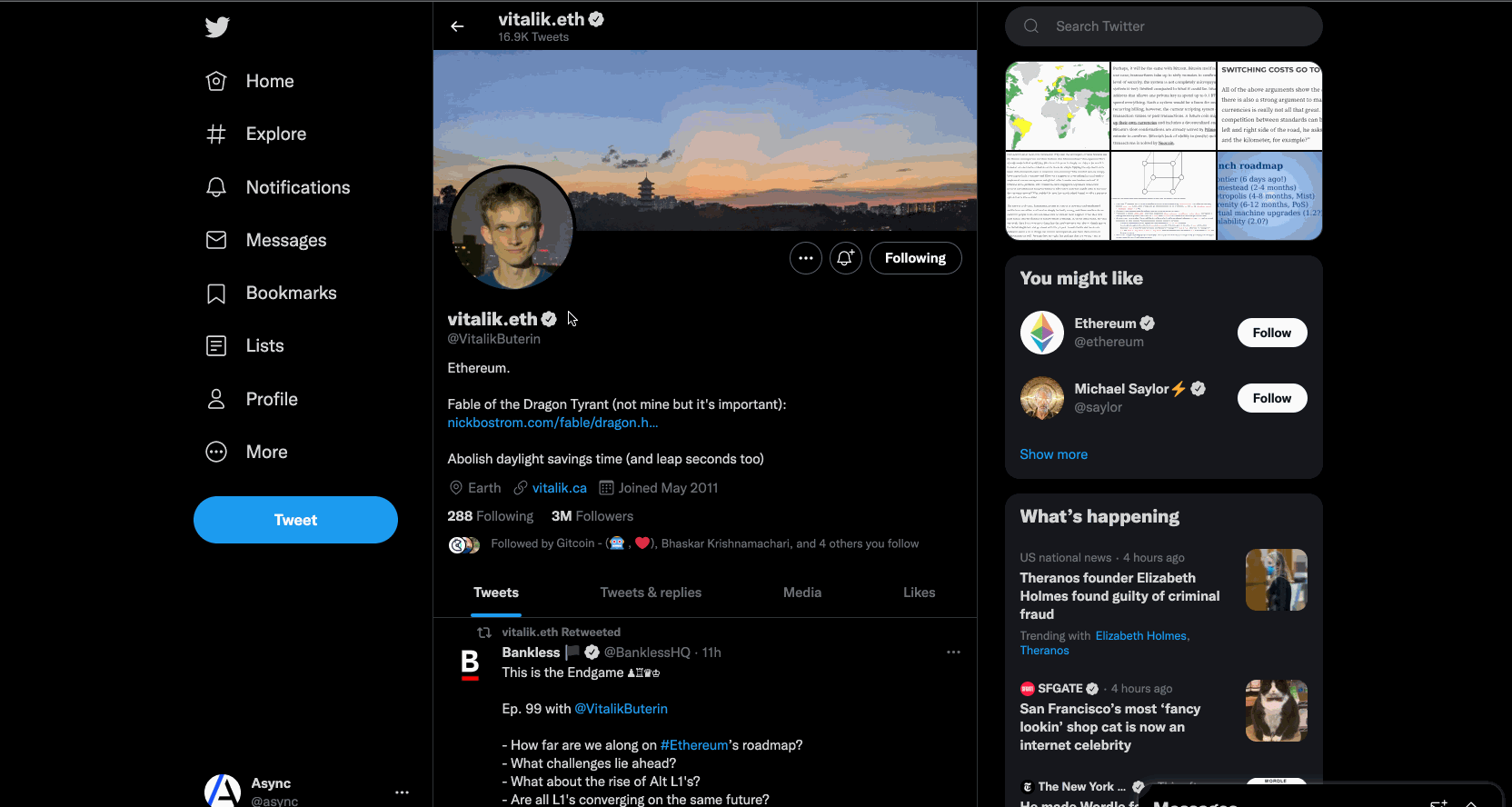
Task: Click the Following button to unfollow
Action: (915, 258)
